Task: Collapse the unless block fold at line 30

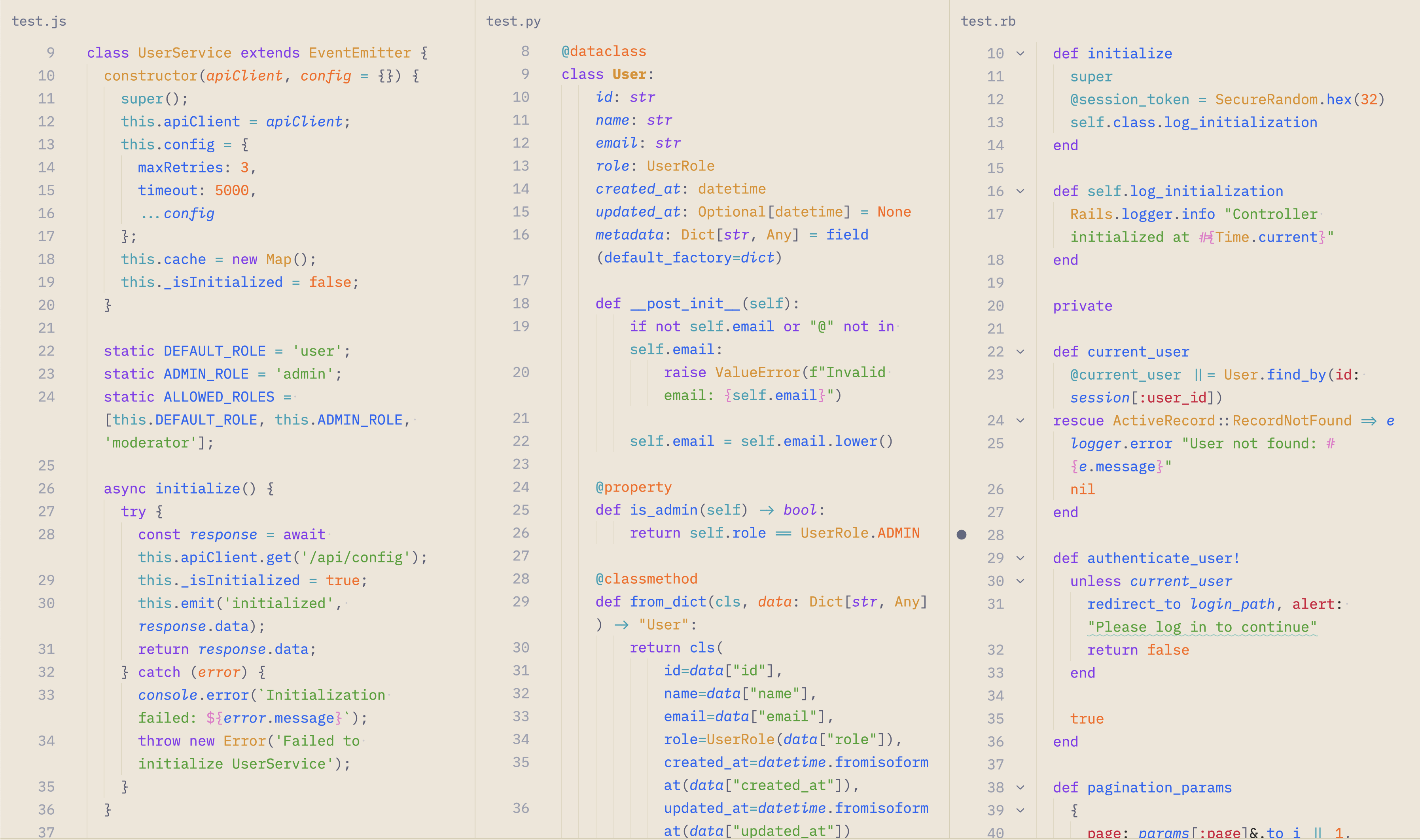Action: (x=1021, y=581)
